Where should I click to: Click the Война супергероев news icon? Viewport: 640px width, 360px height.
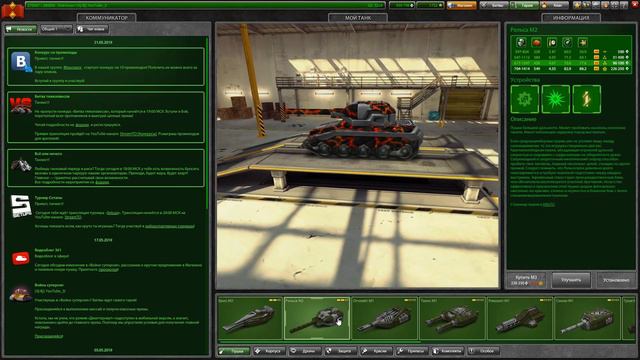(x=21, y=293)
